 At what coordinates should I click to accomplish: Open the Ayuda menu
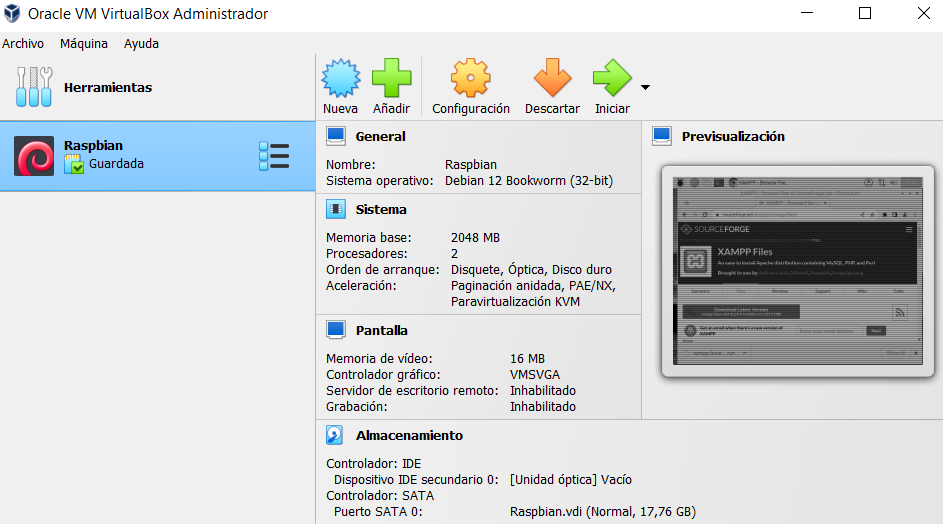coord(141,43)
